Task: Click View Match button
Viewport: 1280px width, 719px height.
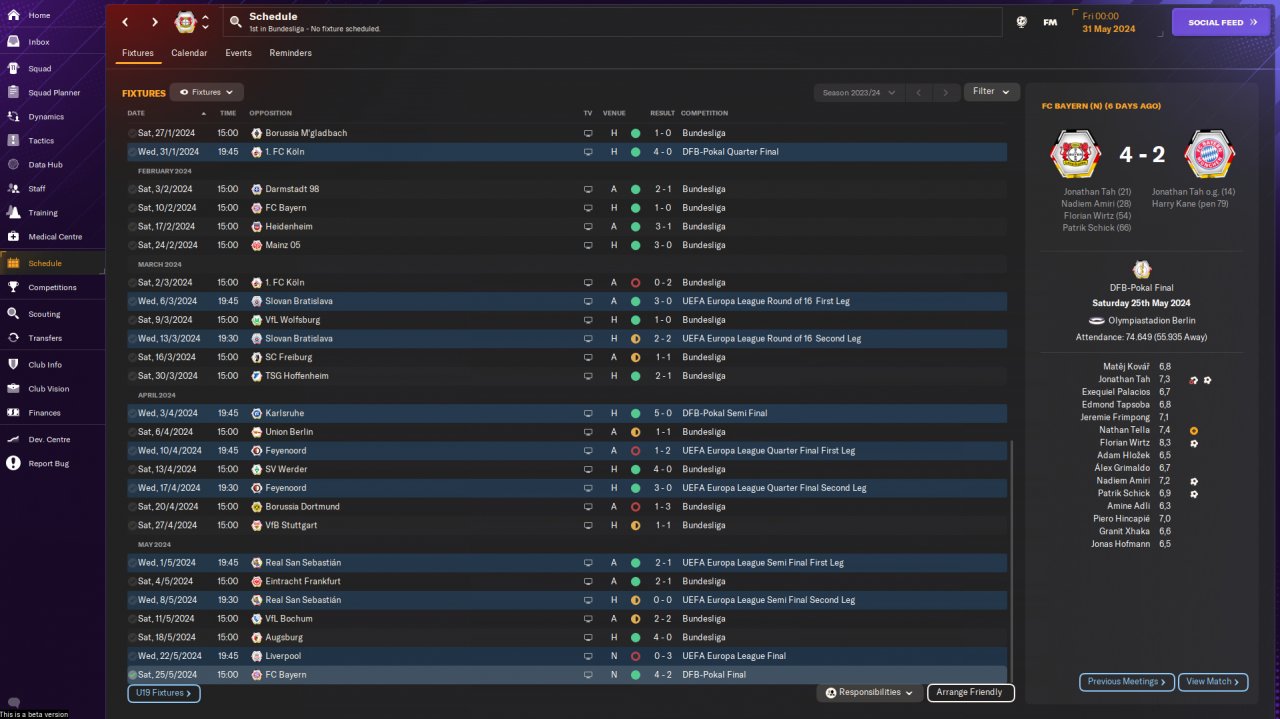Action: [1213, 682]
